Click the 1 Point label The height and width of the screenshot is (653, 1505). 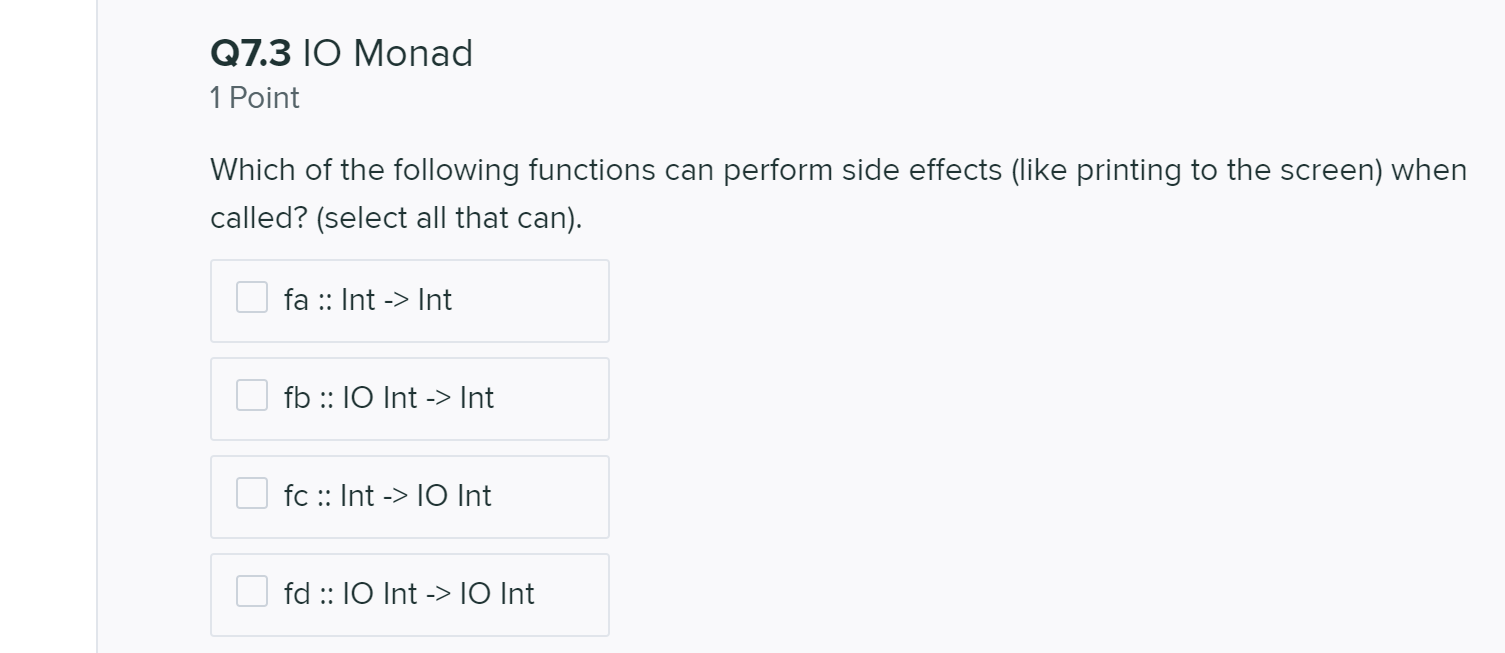(253, 97)
